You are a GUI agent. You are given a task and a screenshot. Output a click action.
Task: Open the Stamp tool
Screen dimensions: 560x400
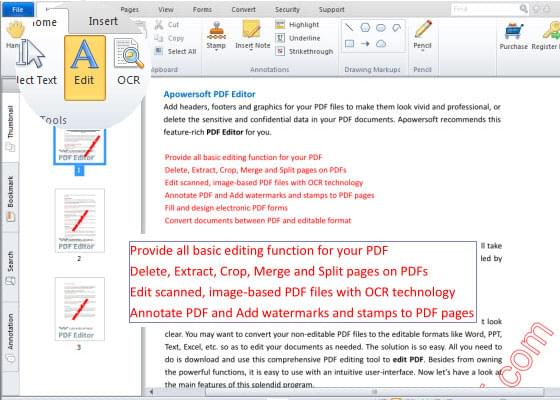216,35
